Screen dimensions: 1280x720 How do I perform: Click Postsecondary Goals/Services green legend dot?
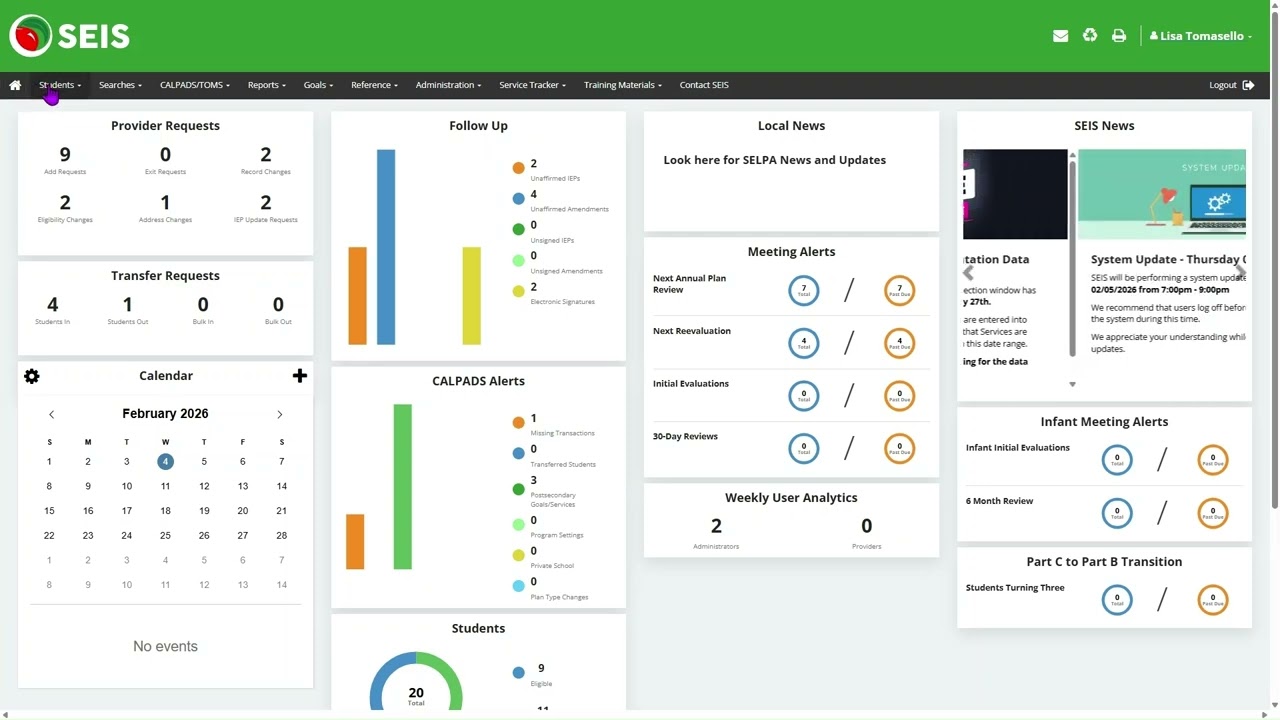tap(518, 489)
